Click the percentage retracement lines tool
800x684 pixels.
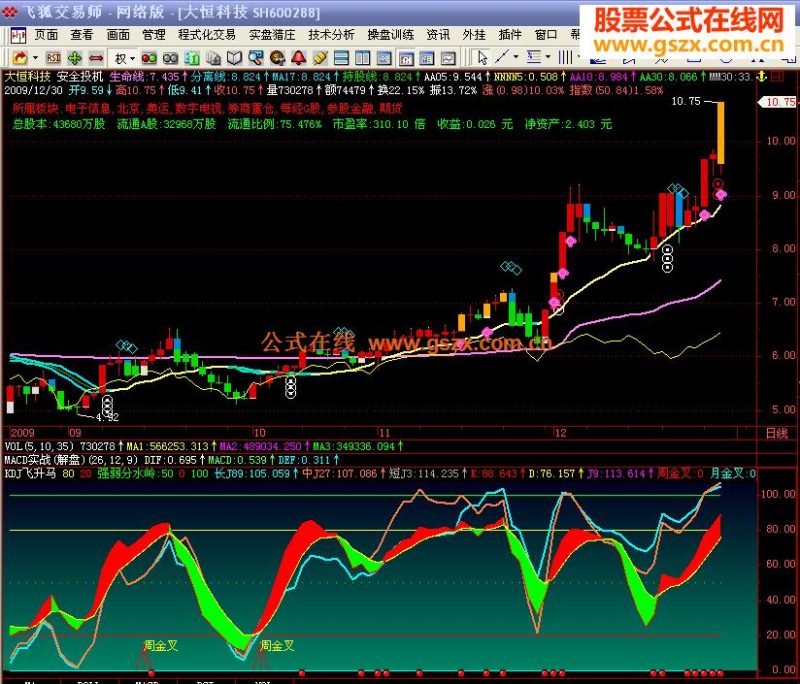point(534,56)
